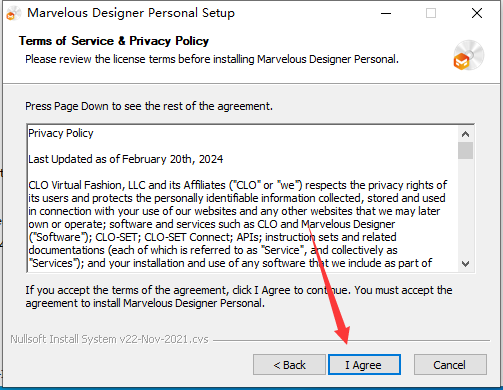Click the Nullsoft Install System version text
The height and width of the screenshot is (390, 503).
click(x=109, y=339)
